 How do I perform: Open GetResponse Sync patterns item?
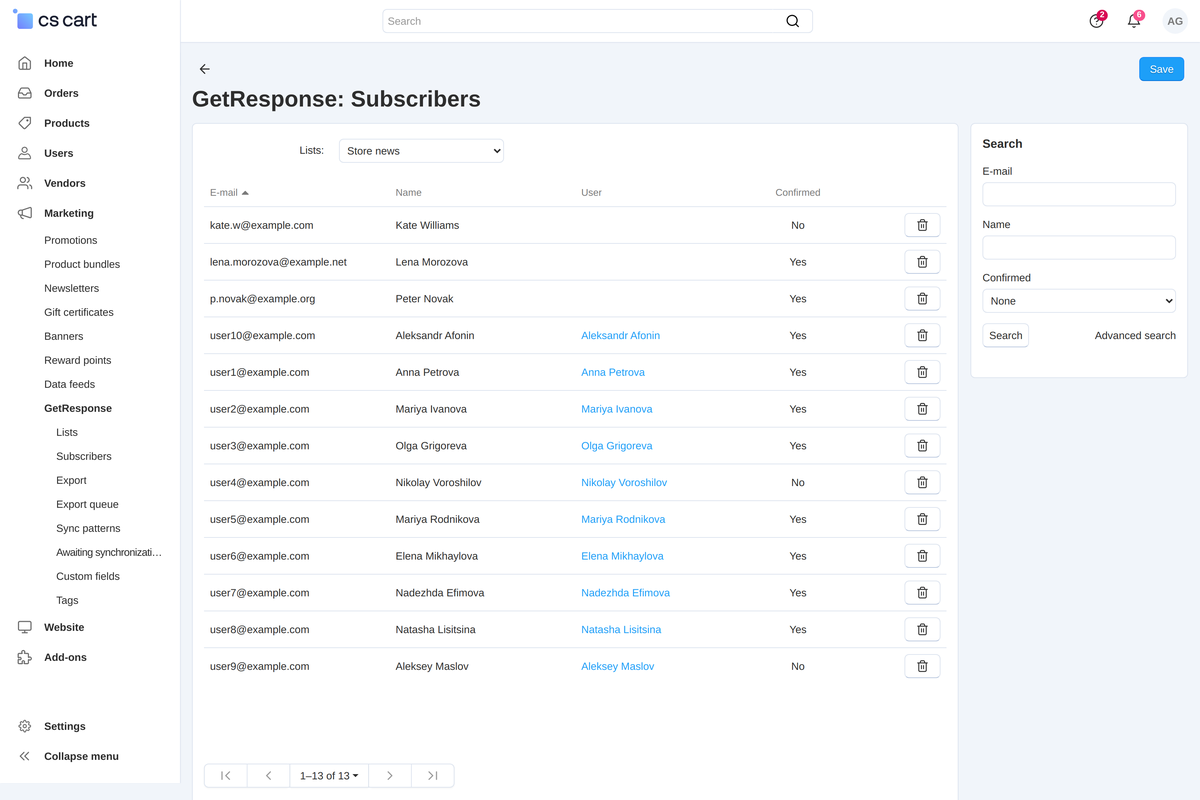click(x=88, y=528)
